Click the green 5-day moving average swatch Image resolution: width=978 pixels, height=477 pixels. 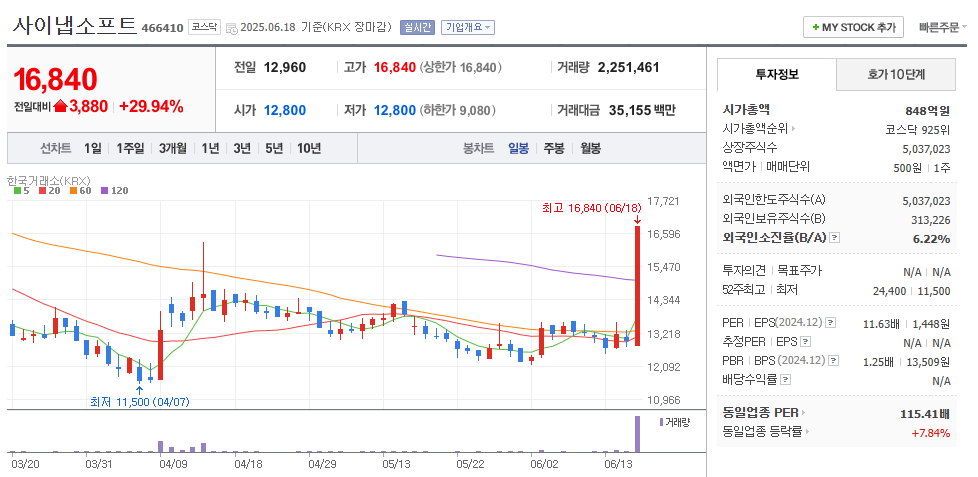point(17,191)
